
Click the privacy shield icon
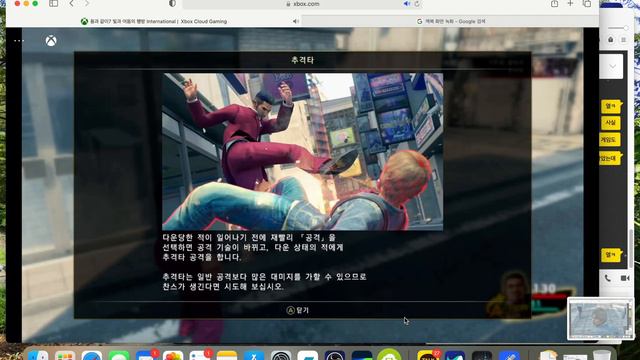coord(172,4)
